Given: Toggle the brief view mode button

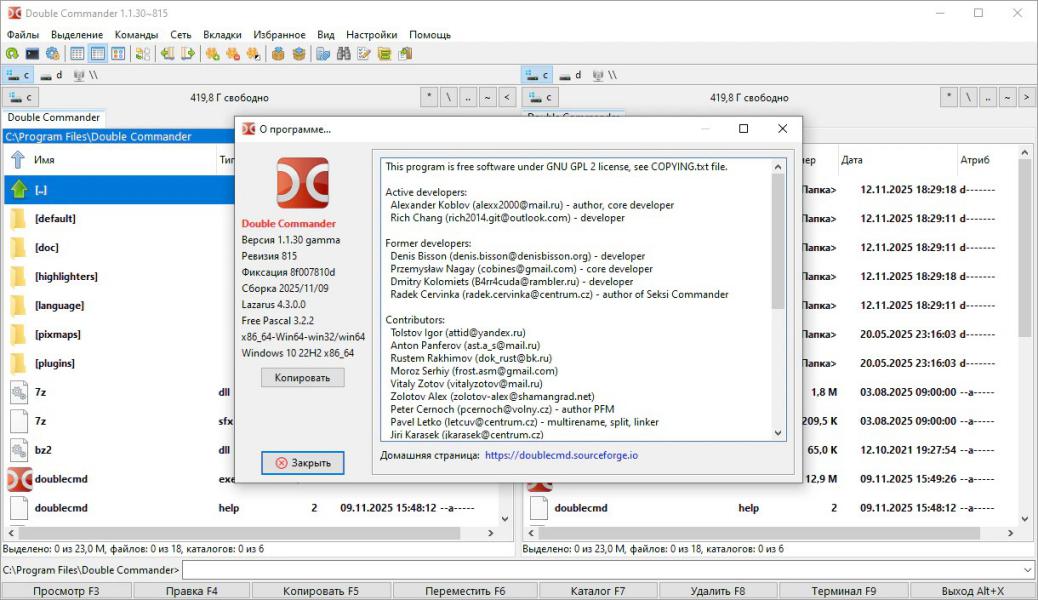Looking at the screenshot, I should point(78,54).
